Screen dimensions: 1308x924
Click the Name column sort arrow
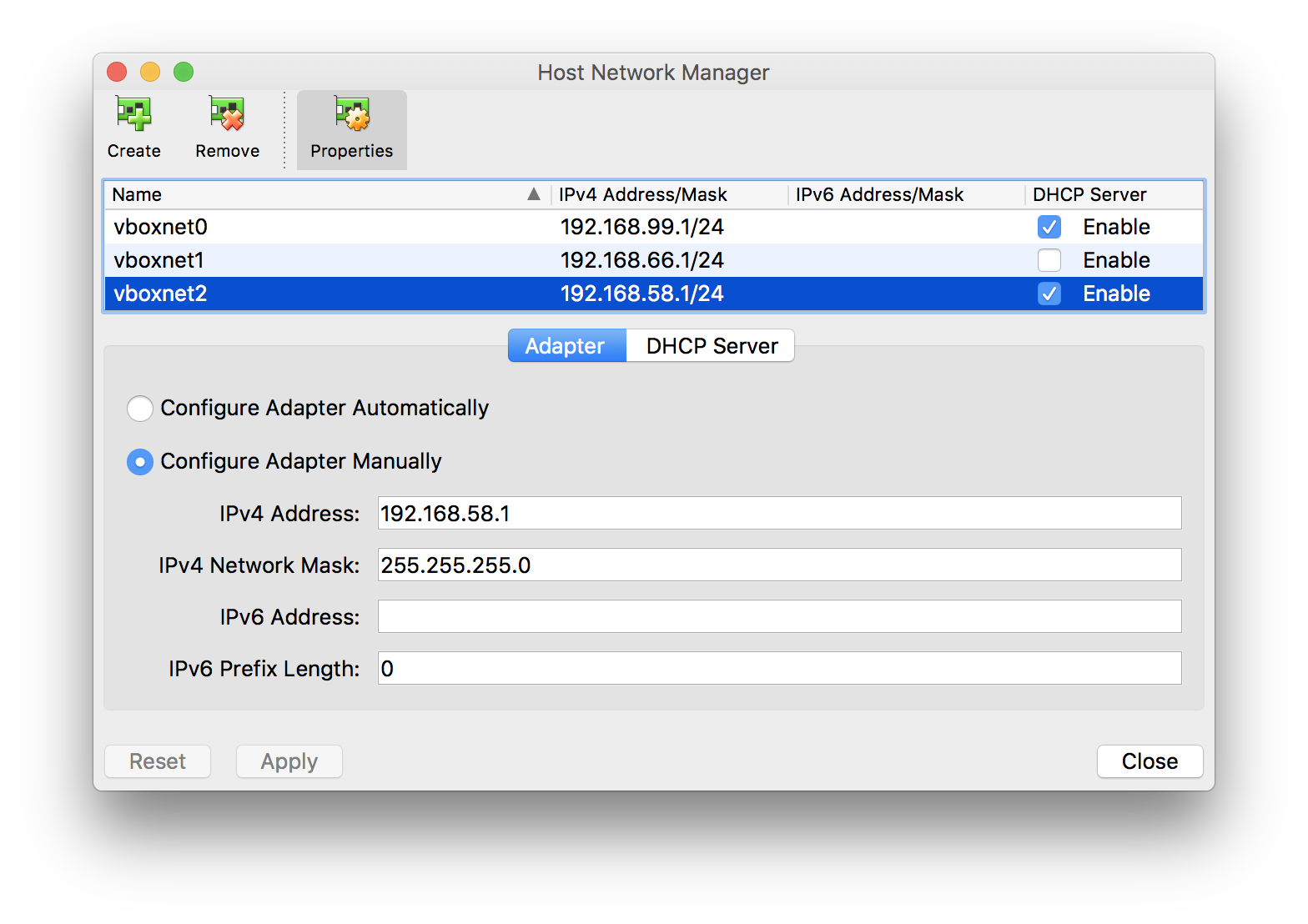[534, 194]
